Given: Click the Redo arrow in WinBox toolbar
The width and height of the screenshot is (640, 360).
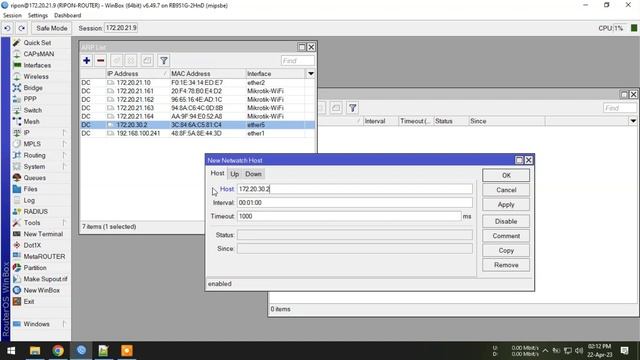Looking at the screenshot, I should point(21,28).
